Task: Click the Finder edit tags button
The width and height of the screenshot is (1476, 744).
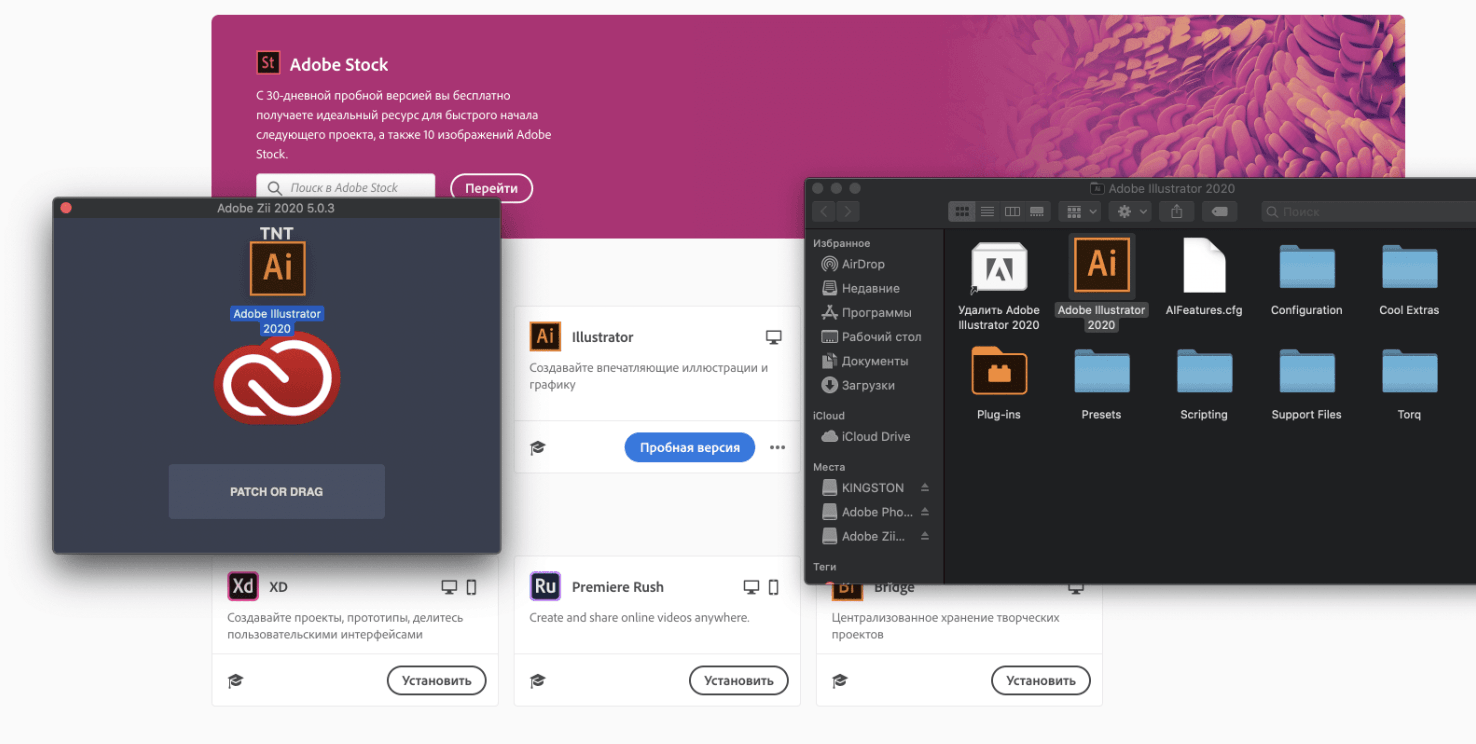Action: coord(1220,212)
